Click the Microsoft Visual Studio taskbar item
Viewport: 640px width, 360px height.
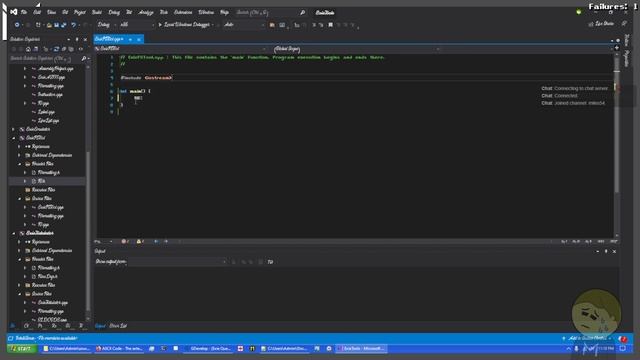click(x=361, y=349)
